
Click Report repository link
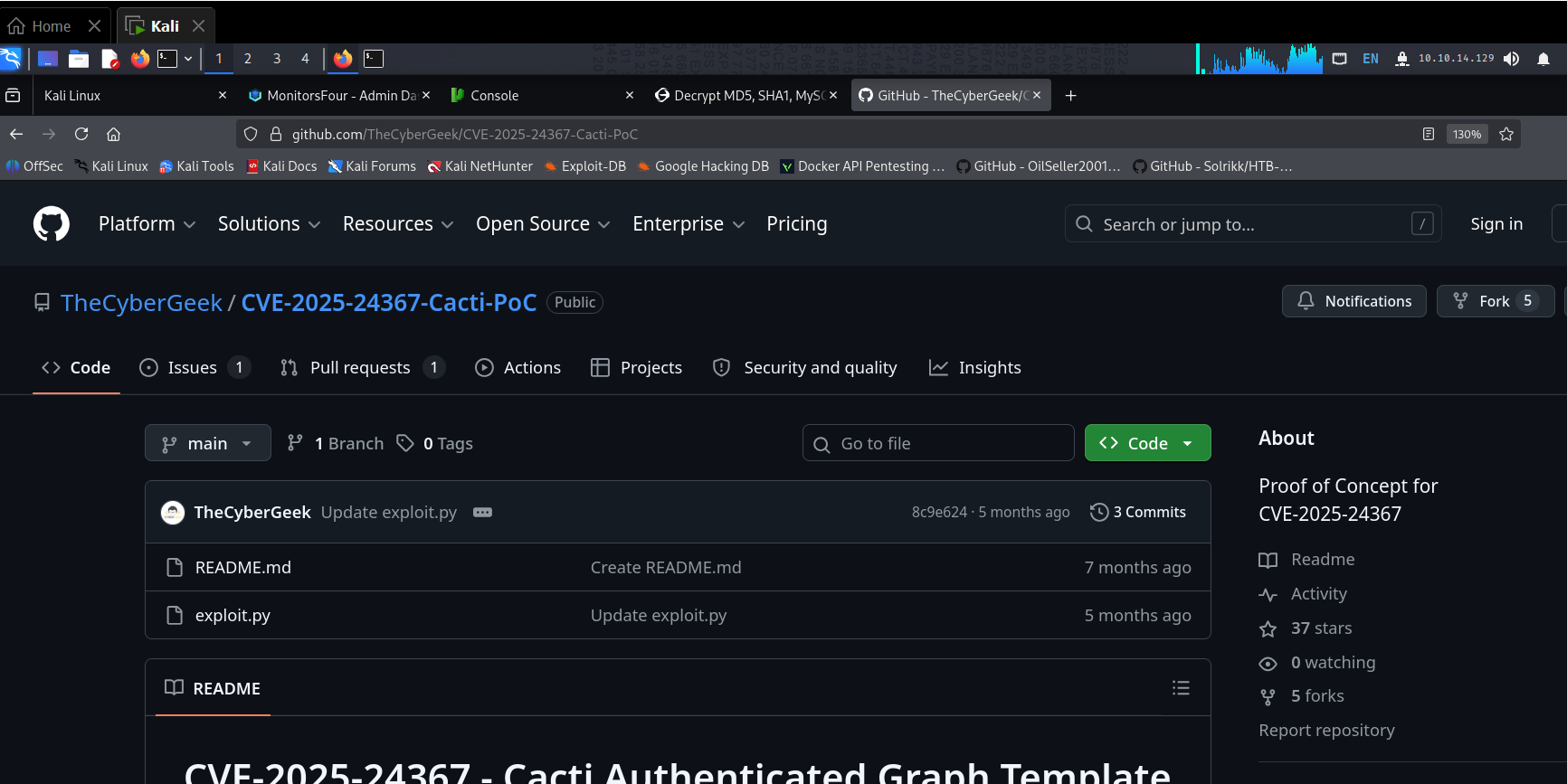(x=1326, y=731)
